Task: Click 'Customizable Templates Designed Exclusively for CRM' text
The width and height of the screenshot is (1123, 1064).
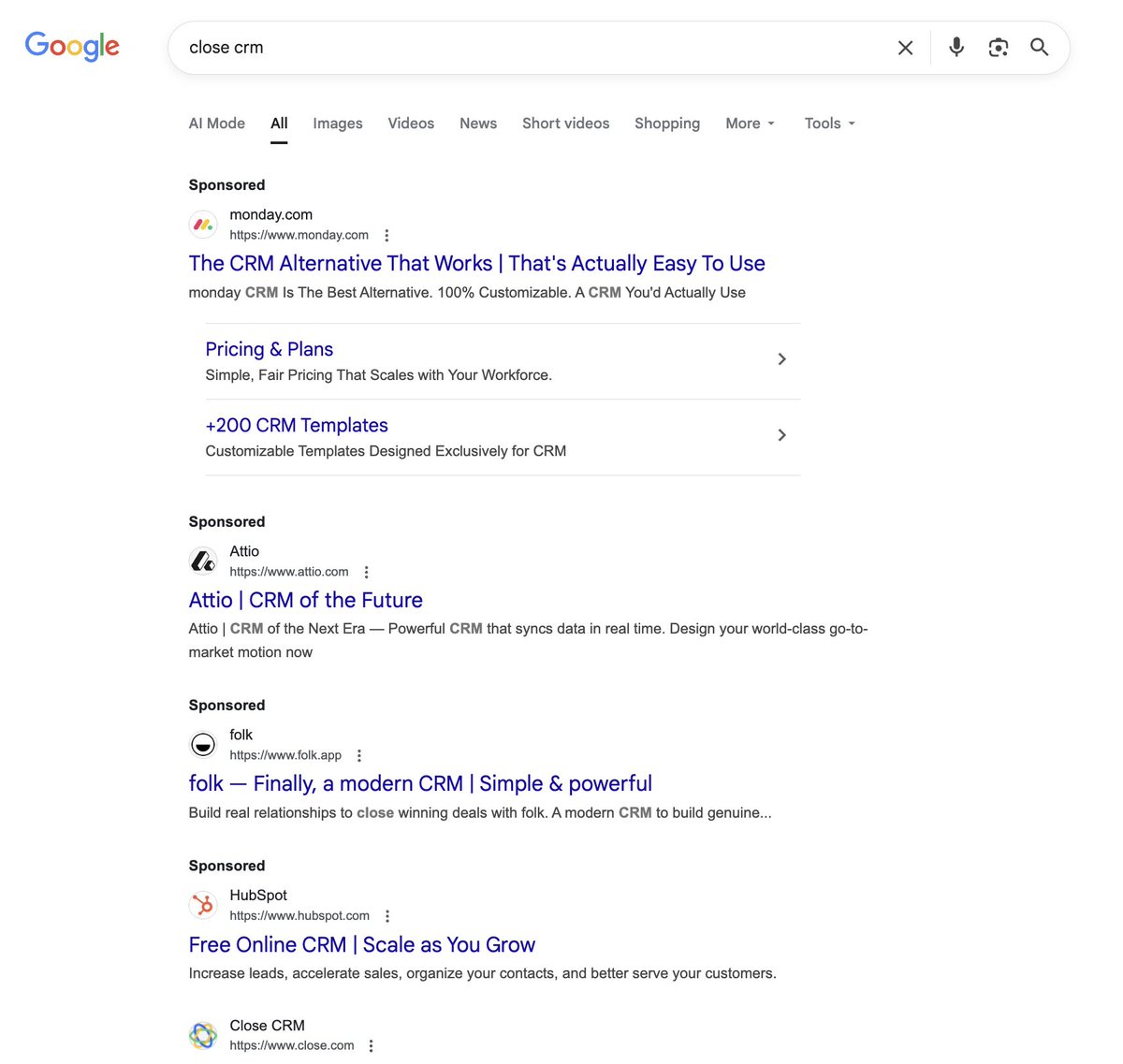Action: pos(386,451)
